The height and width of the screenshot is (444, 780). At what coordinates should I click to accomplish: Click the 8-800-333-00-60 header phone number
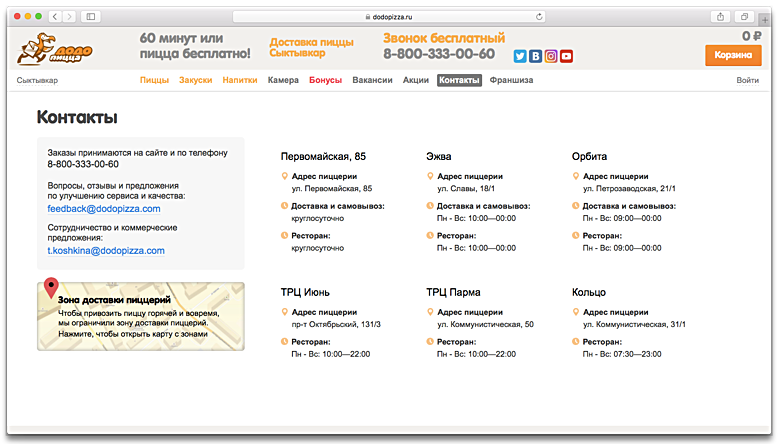click(x=439, y=54)
